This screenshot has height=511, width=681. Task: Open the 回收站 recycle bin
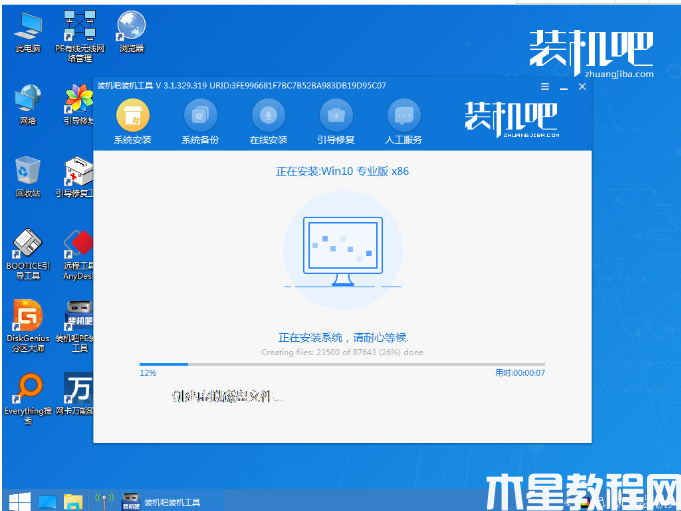click(x=28, y=177)
